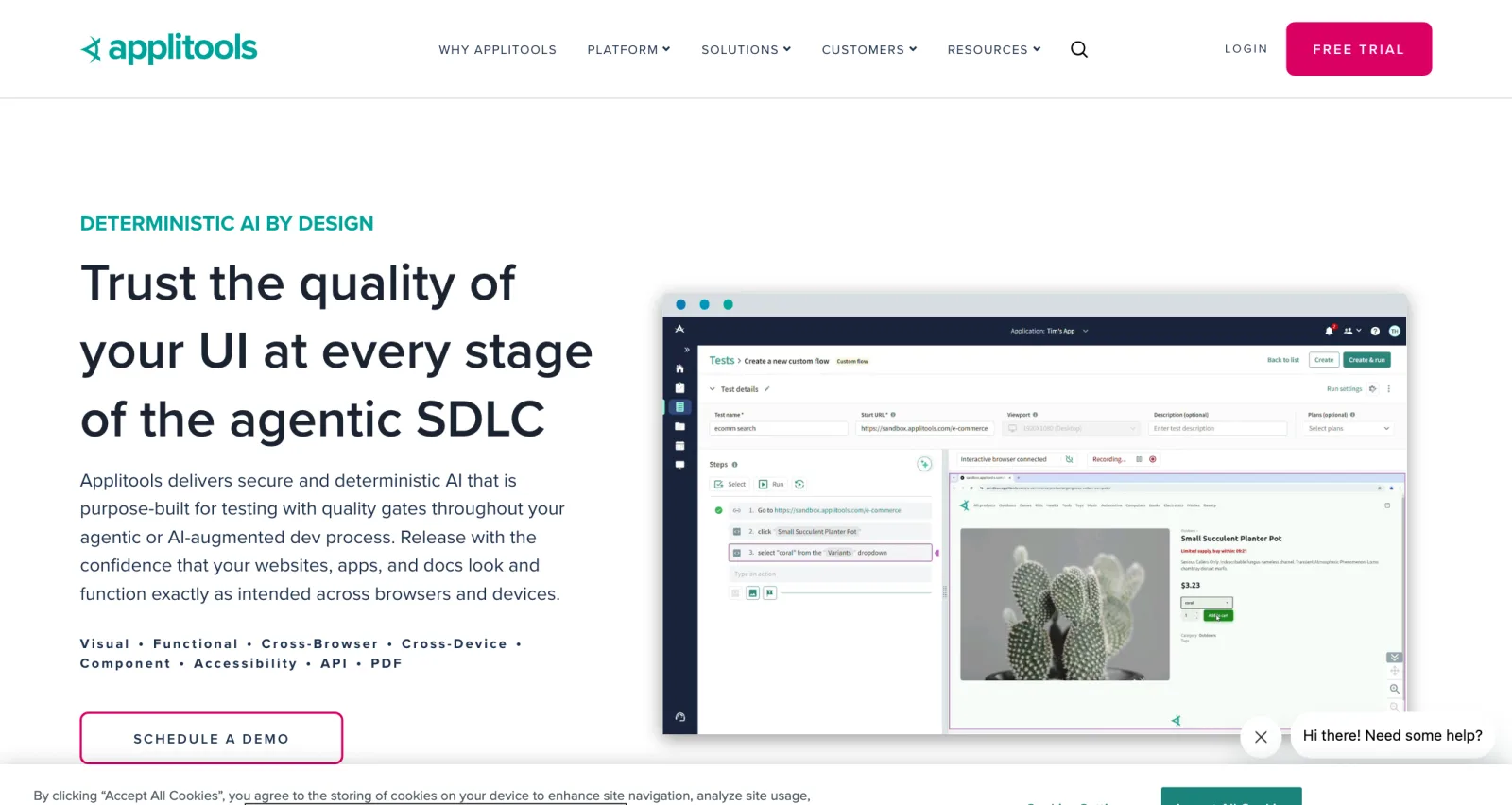The width and height of the screenshot is (1512, 805).
Task: Click the round AI sparkle icon by Steps
Action: (x=924, y=464)
